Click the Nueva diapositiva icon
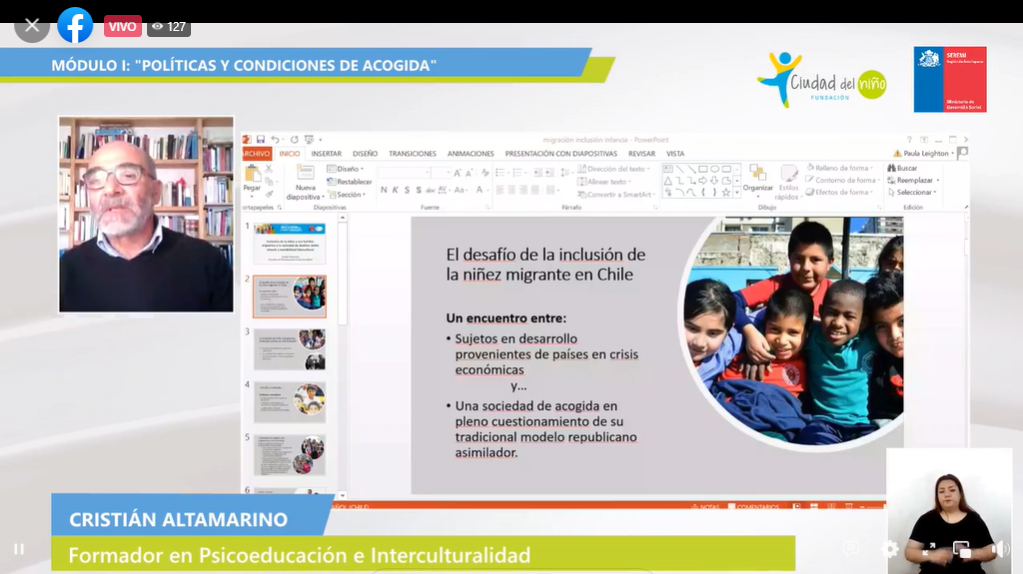 coord(305,175)
